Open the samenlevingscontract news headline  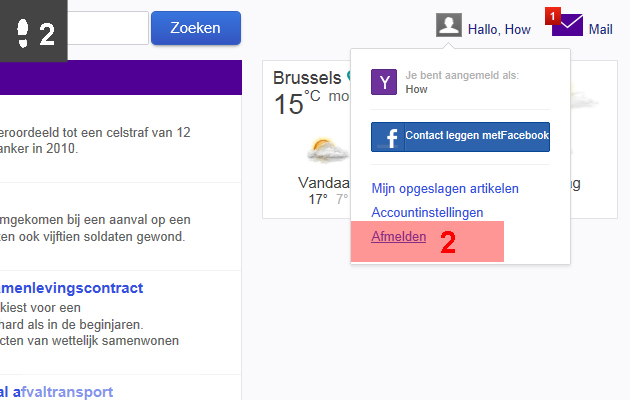[72, 288]
